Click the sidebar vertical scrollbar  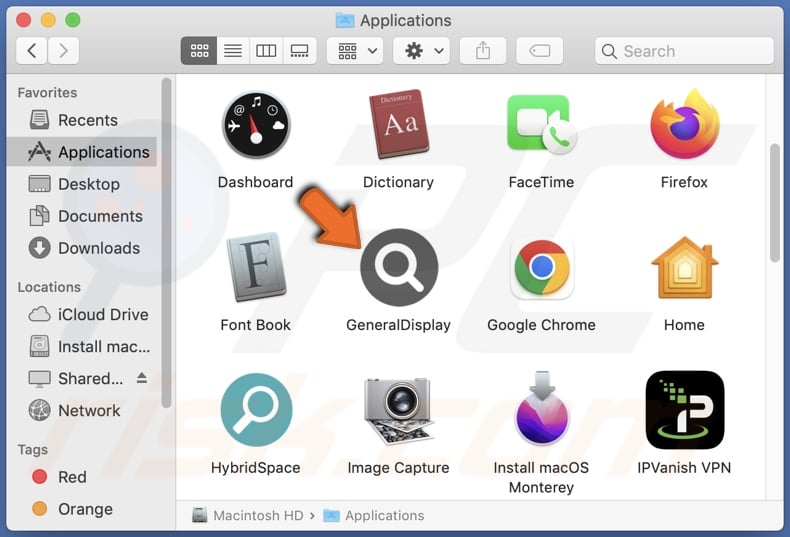point(166,242)
